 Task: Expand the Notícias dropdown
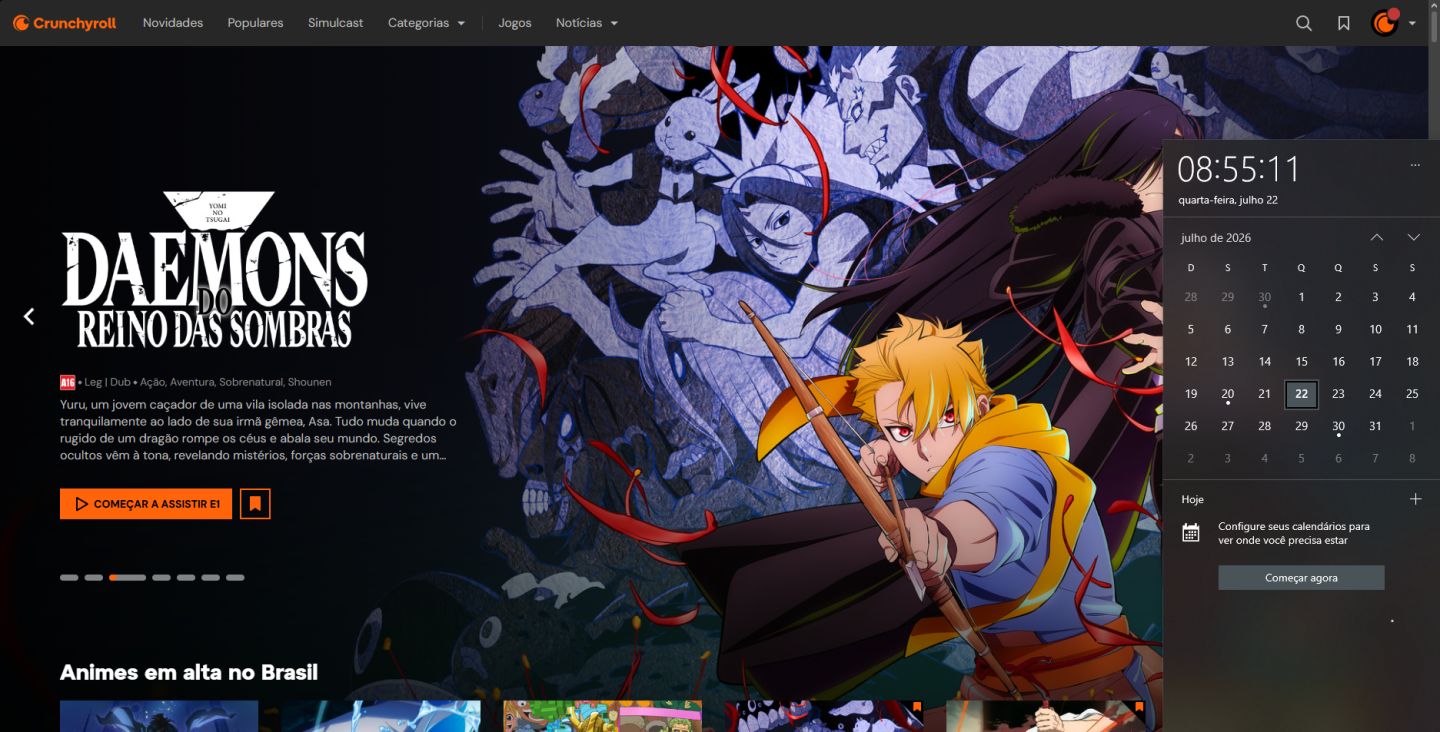[x=587, y=23]
